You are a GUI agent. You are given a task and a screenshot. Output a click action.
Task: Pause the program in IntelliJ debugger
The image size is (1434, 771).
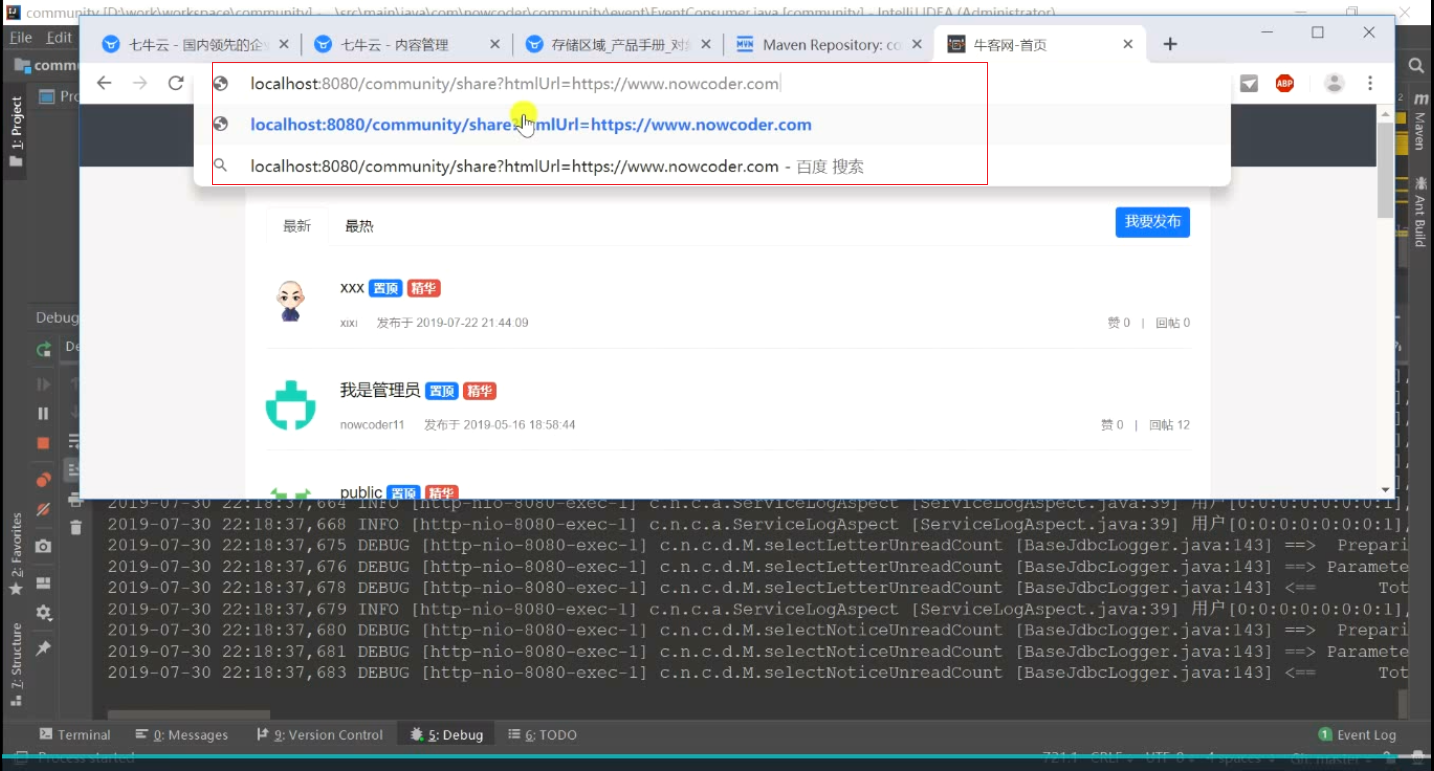coord(43,413)
